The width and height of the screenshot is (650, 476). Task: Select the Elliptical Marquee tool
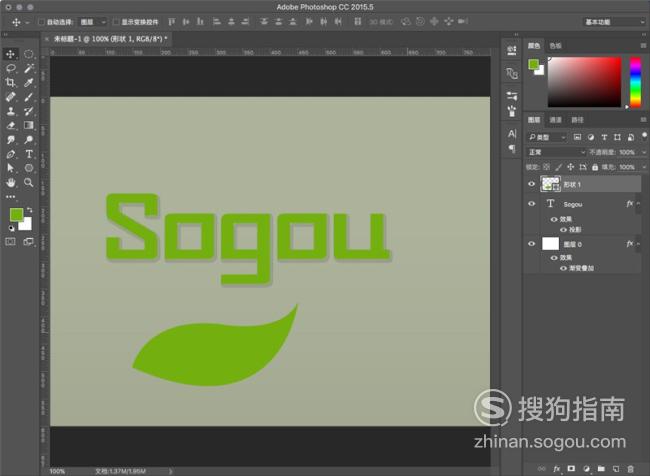pos(29,54)
